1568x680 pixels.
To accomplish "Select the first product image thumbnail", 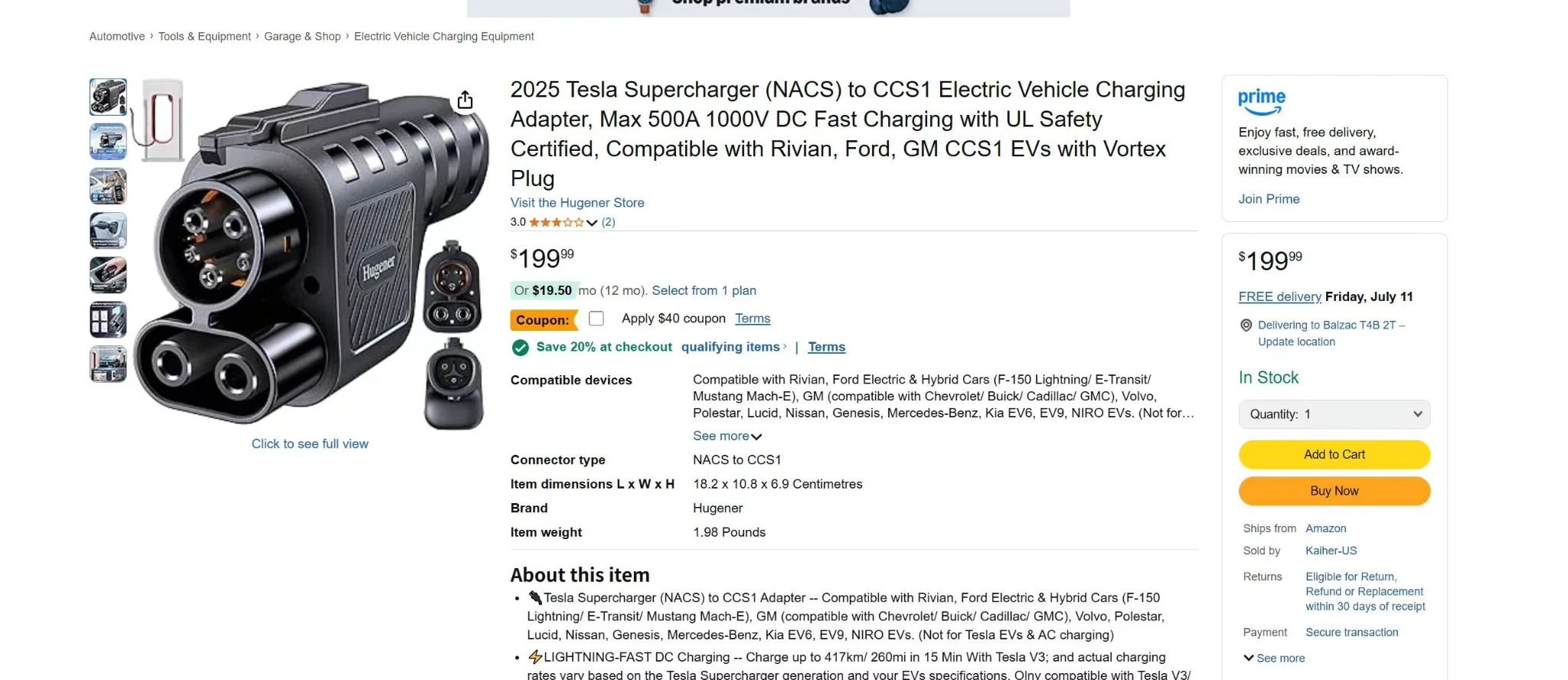I will 108,97.
